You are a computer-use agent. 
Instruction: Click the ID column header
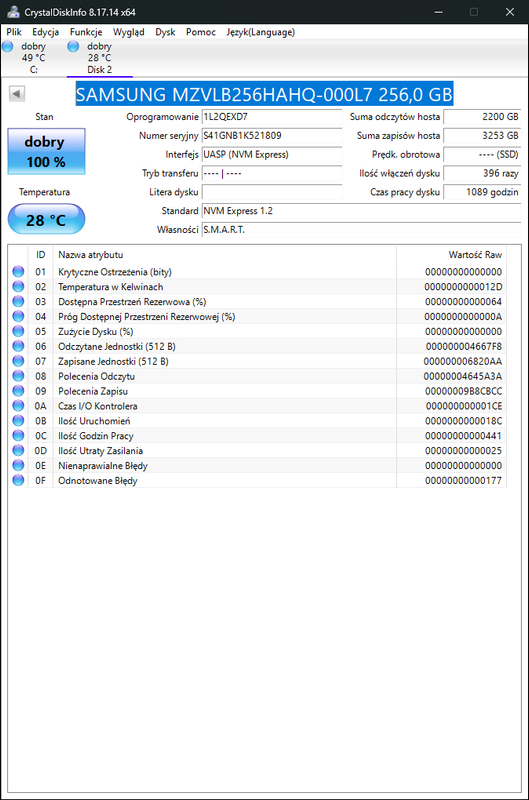(x=41, y=255)
